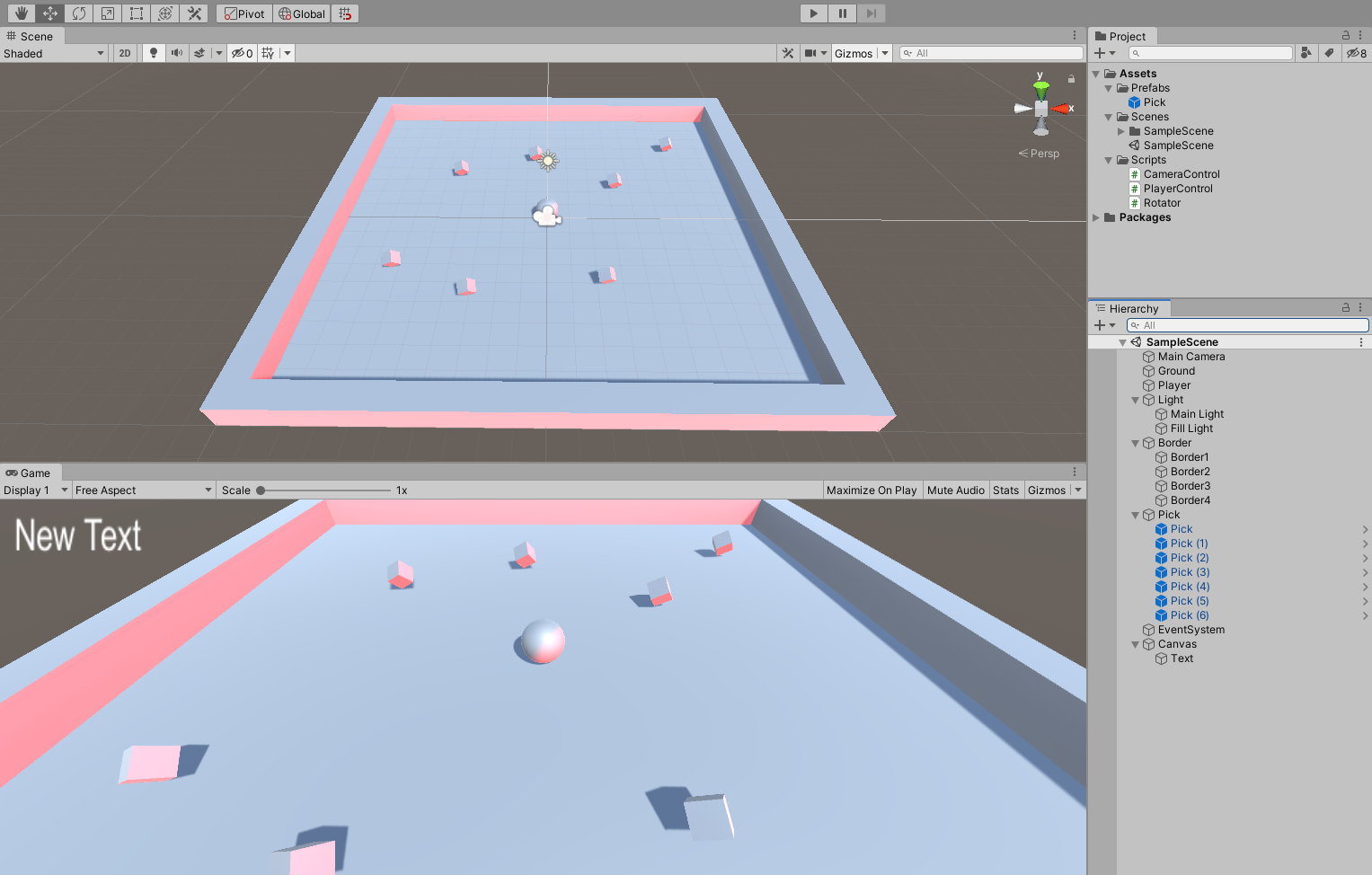The image size is (1372, 875).
Task: Open prefab arrow for Pick (6)
Action: [x=1365, y=615]
